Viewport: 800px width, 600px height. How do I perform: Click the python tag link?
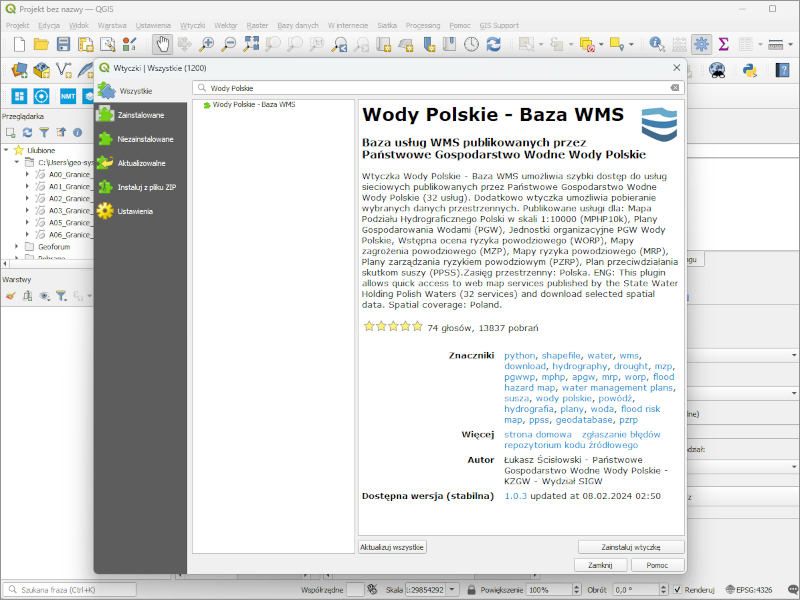coord(519,356)
